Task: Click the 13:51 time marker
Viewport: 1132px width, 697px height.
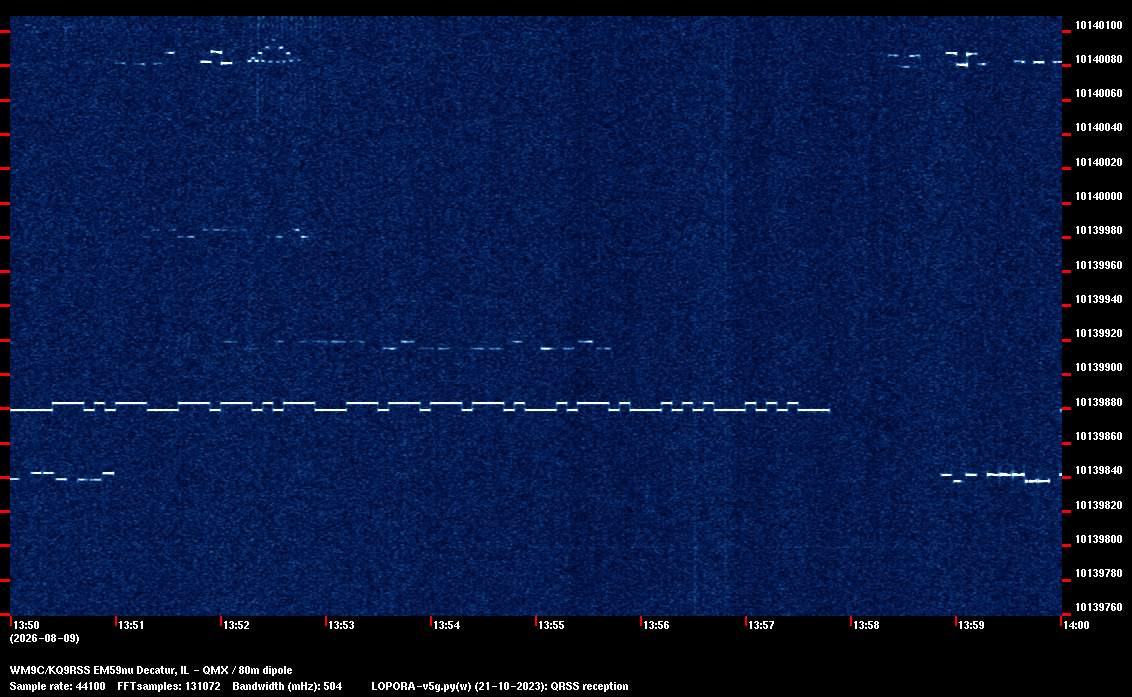Action: click(131, 625)
